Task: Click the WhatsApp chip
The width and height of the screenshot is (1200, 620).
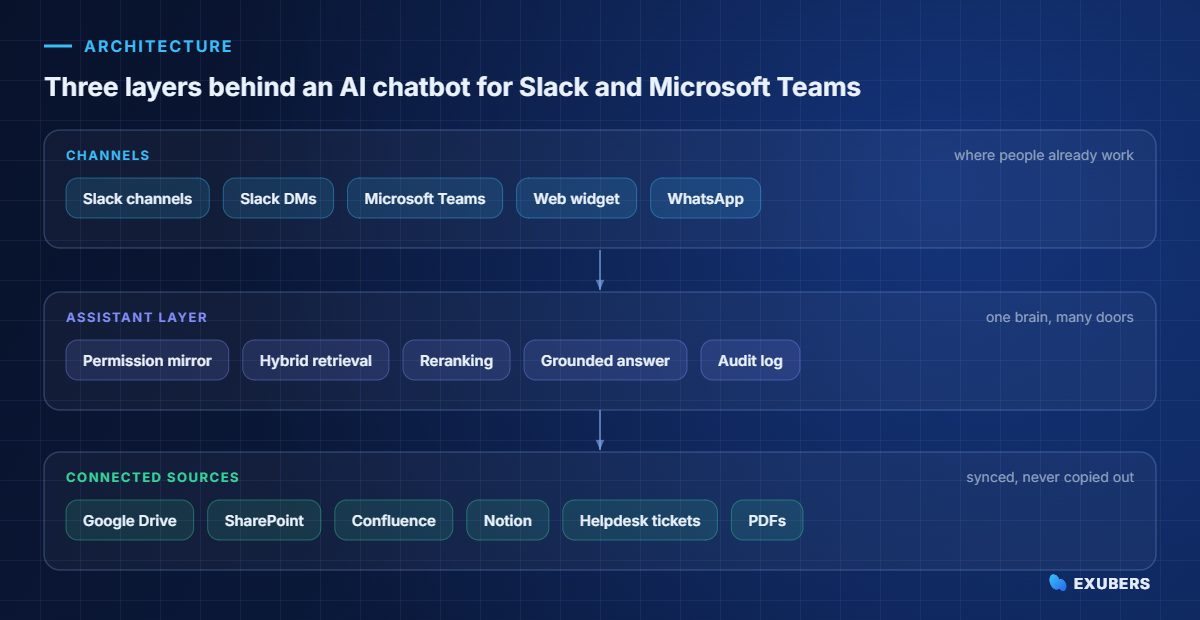Action: tap(705, 198)
